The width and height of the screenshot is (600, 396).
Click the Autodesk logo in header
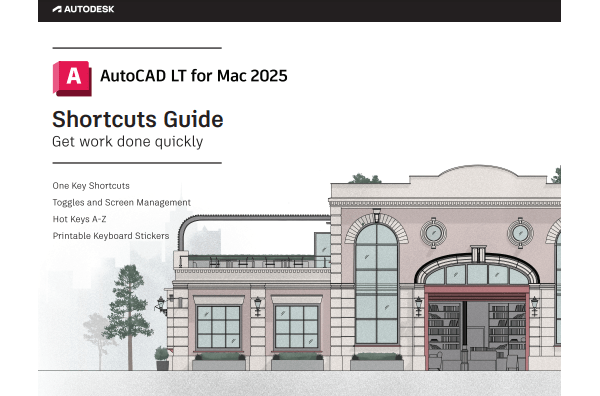pyautogui.click(x=83, y=9)
